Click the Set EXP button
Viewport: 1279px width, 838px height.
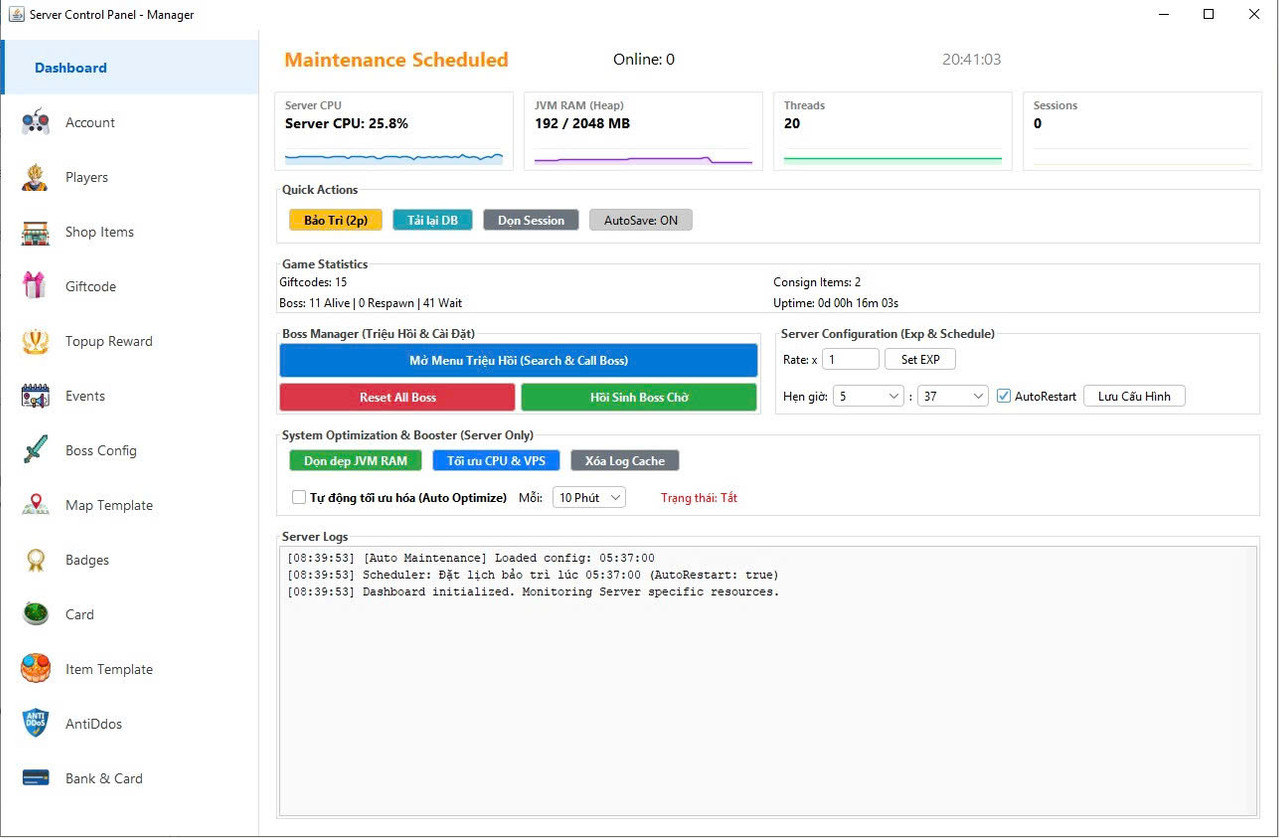pyautogui.click(x=920, y=359)
